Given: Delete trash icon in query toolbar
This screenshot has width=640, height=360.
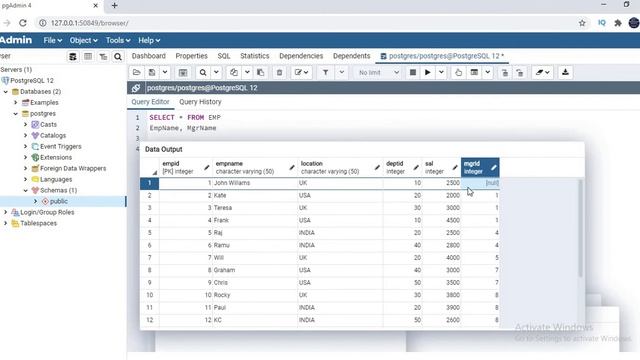Looking at the screenshot, I should 280,73.
